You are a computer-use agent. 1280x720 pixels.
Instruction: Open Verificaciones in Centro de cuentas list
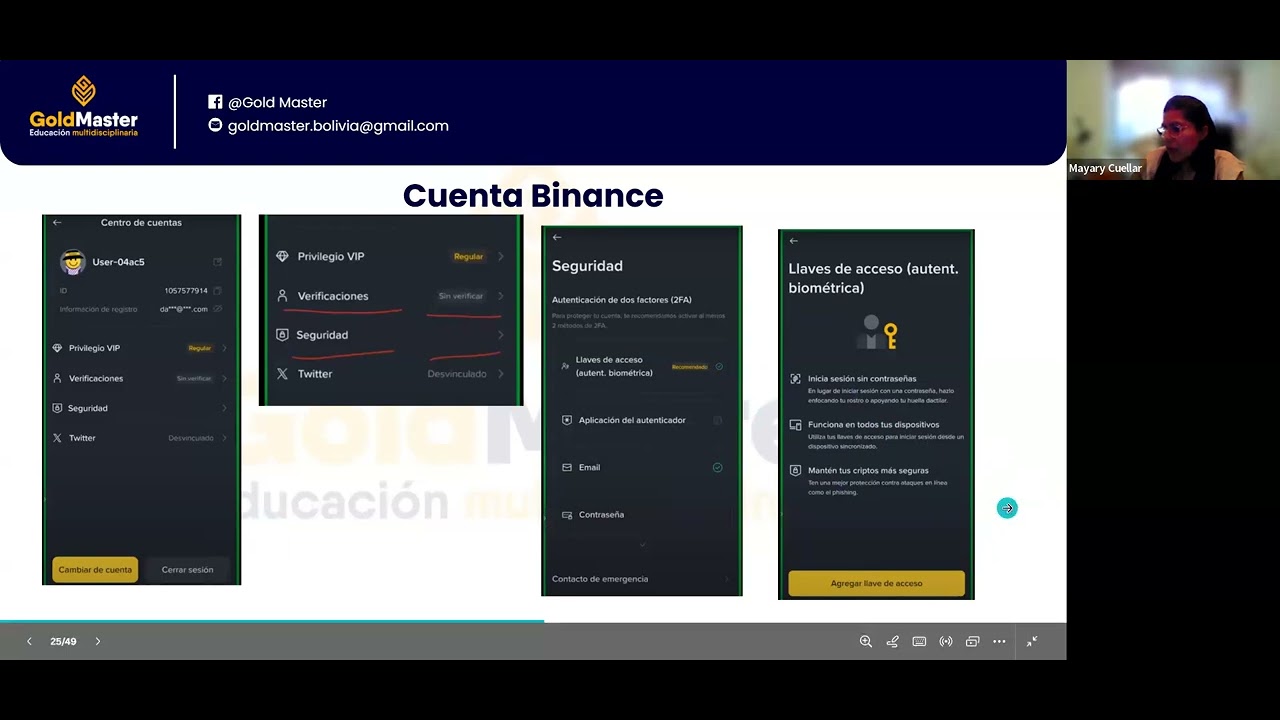(141, 378)
